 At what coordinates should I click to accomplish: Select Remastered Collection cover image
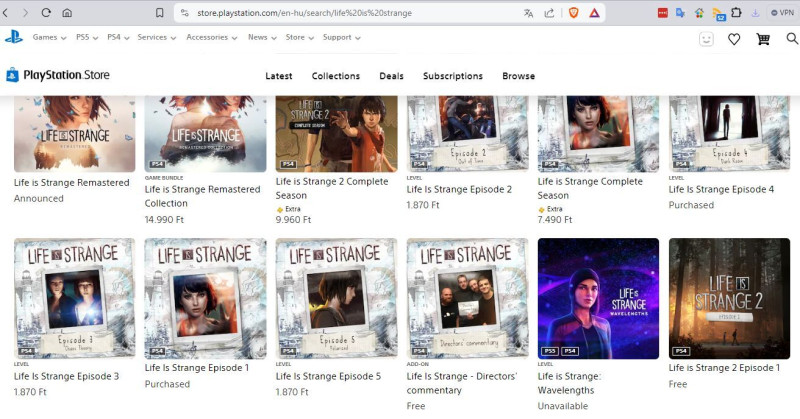206,134
